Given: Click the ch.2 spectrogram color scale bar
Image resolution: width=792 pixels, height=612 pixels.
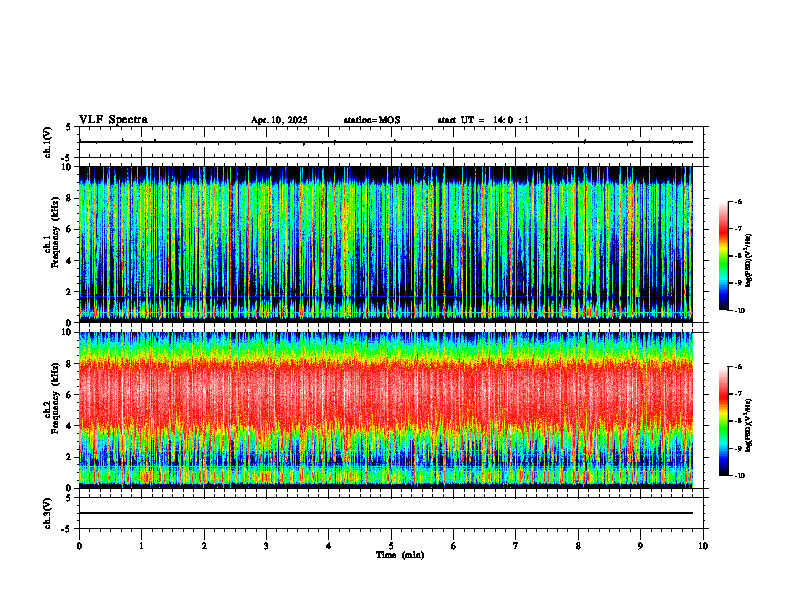Looking at the screenshot, I should pyautogui.click(x=724, y=421).
